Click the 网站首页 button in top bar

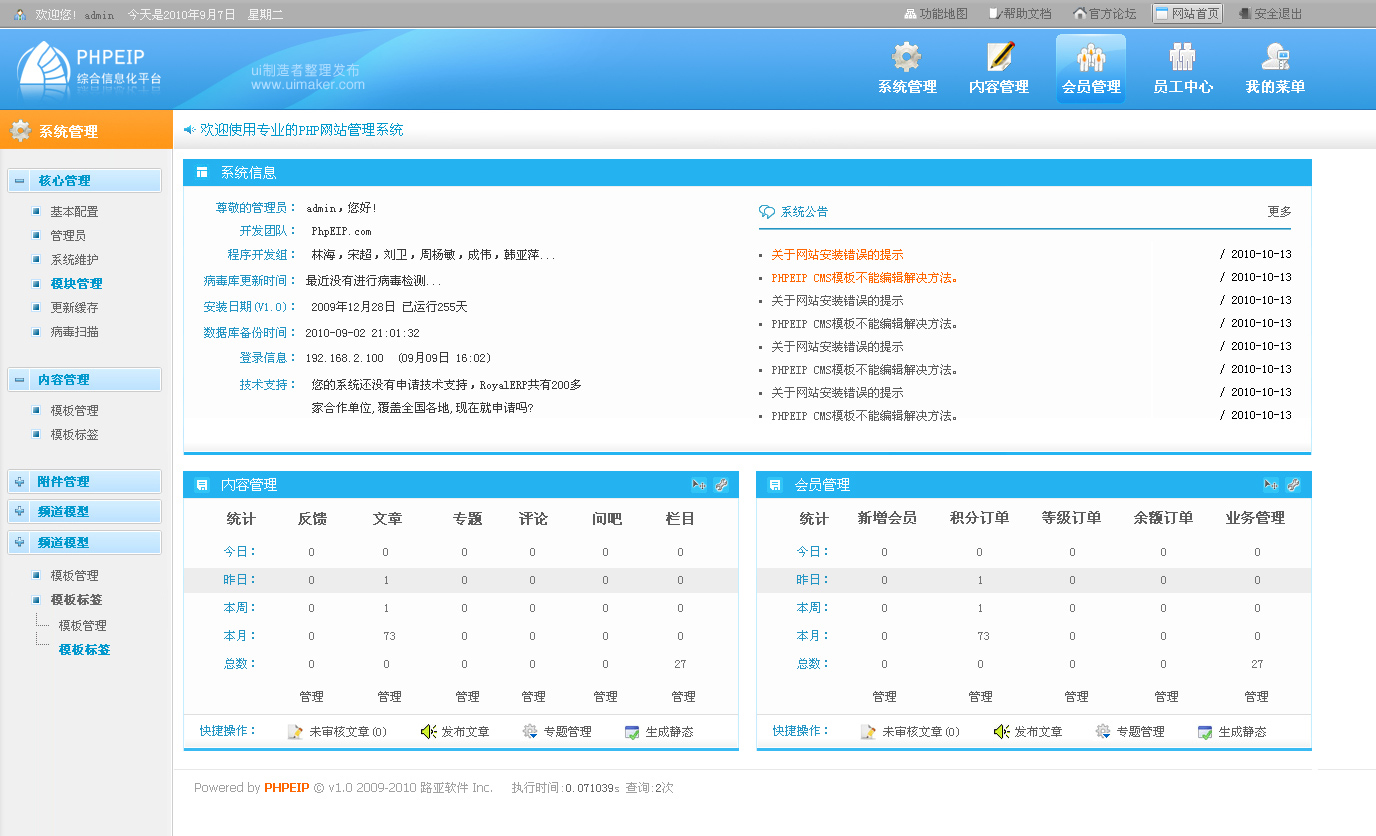coord(1187,14)
